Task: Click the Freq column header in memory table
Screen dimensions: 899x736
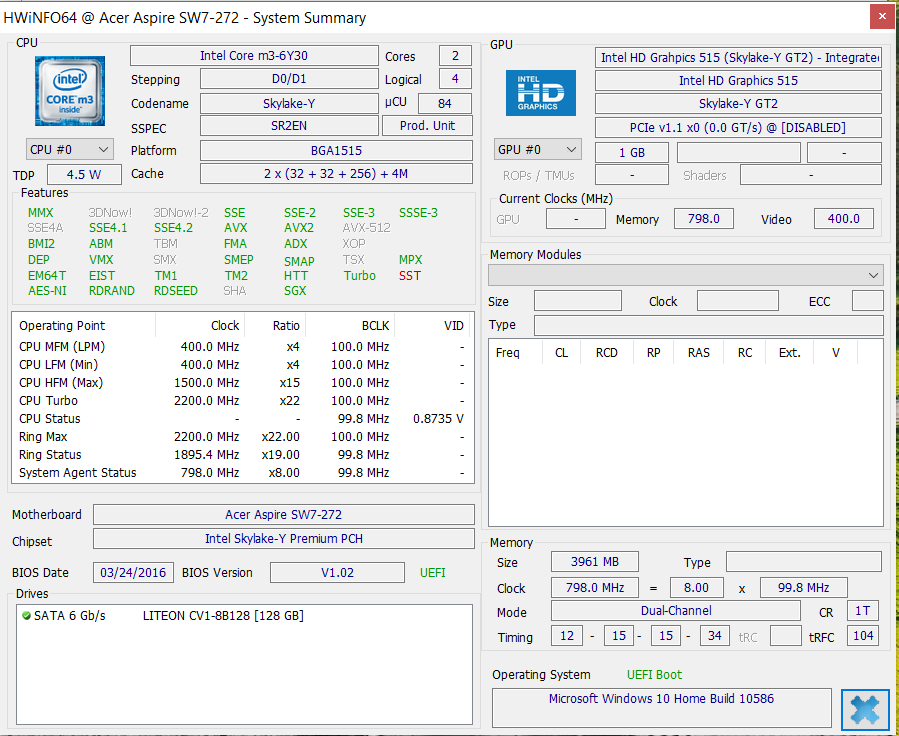Action: (508, 353)
